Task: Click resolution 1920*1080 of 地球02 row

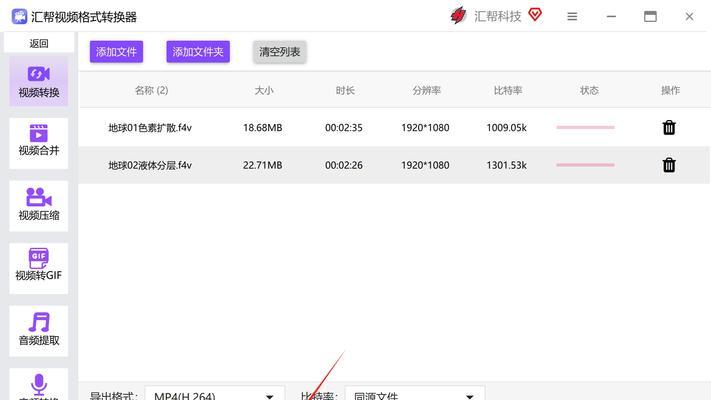Action: click(425, 166)
